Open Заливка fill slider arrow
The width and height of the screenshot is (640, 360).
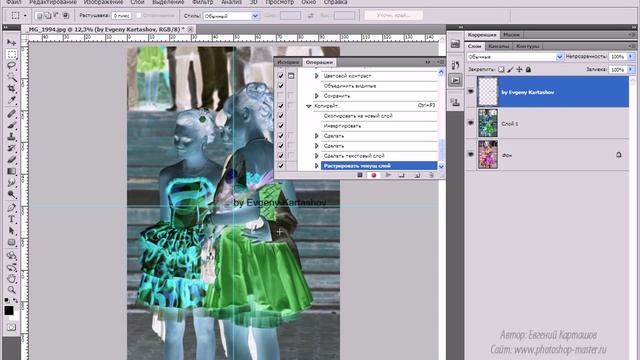pyautogui.click(x=631, y=70)
